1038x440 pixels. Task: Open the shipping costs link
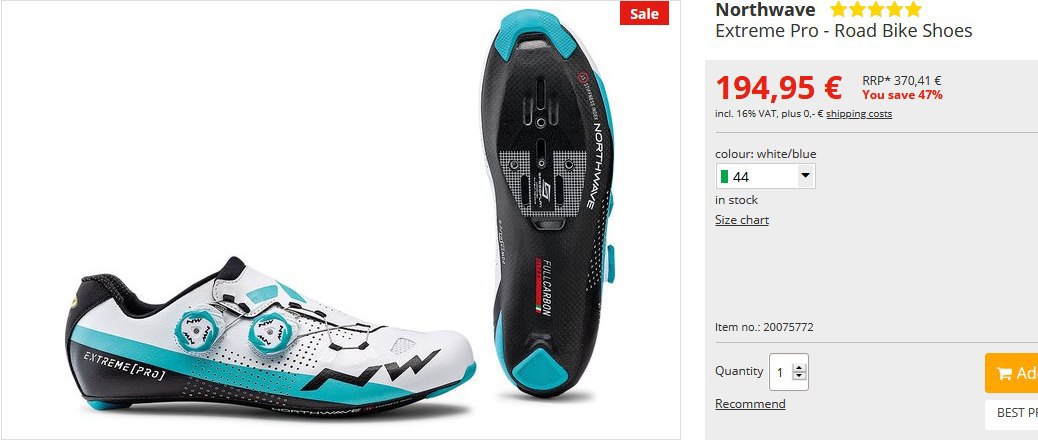[x=859, y=114]
